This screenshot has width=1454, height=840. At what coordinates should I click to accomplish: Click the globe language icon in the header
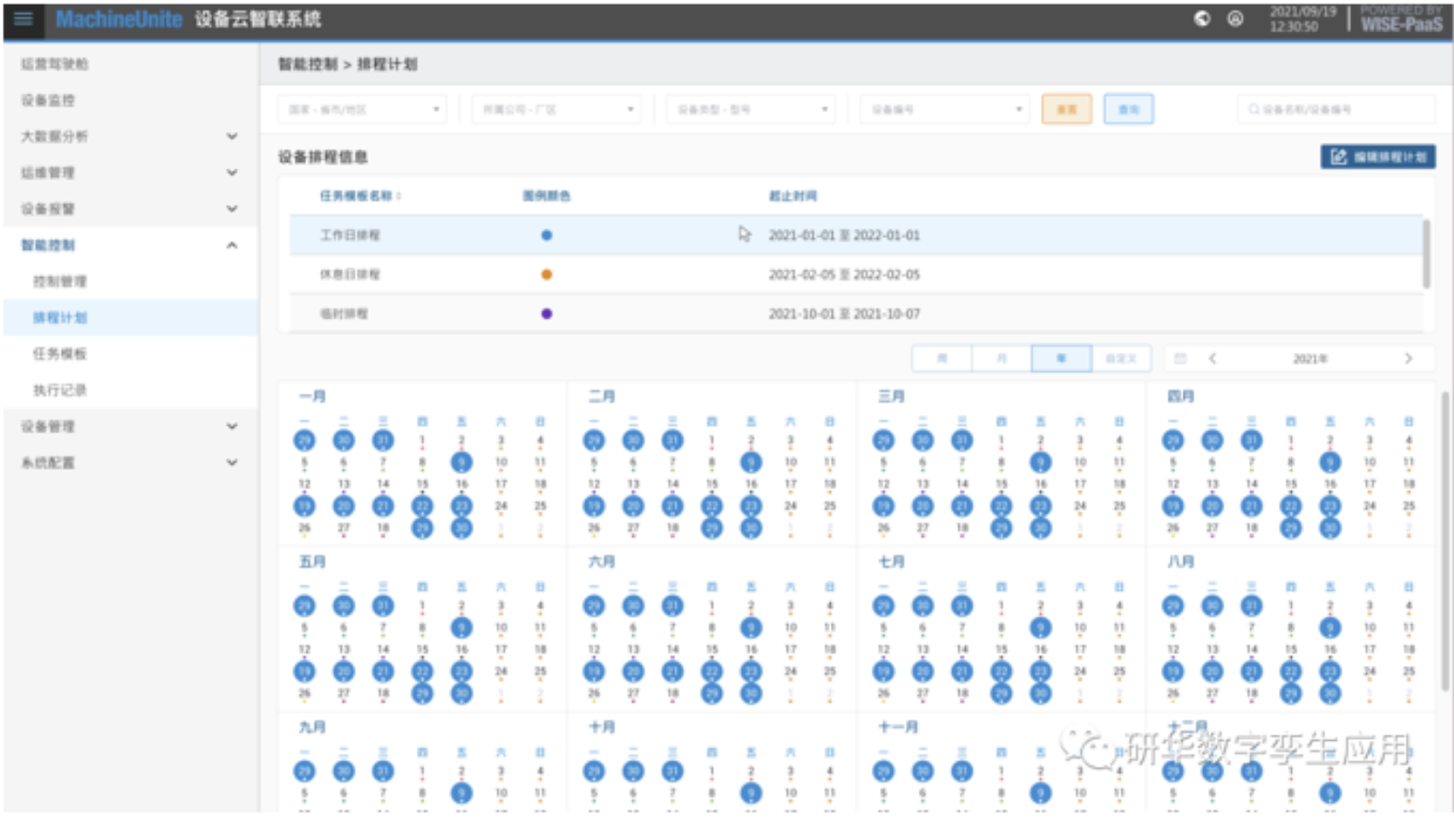pos(1202,19)
